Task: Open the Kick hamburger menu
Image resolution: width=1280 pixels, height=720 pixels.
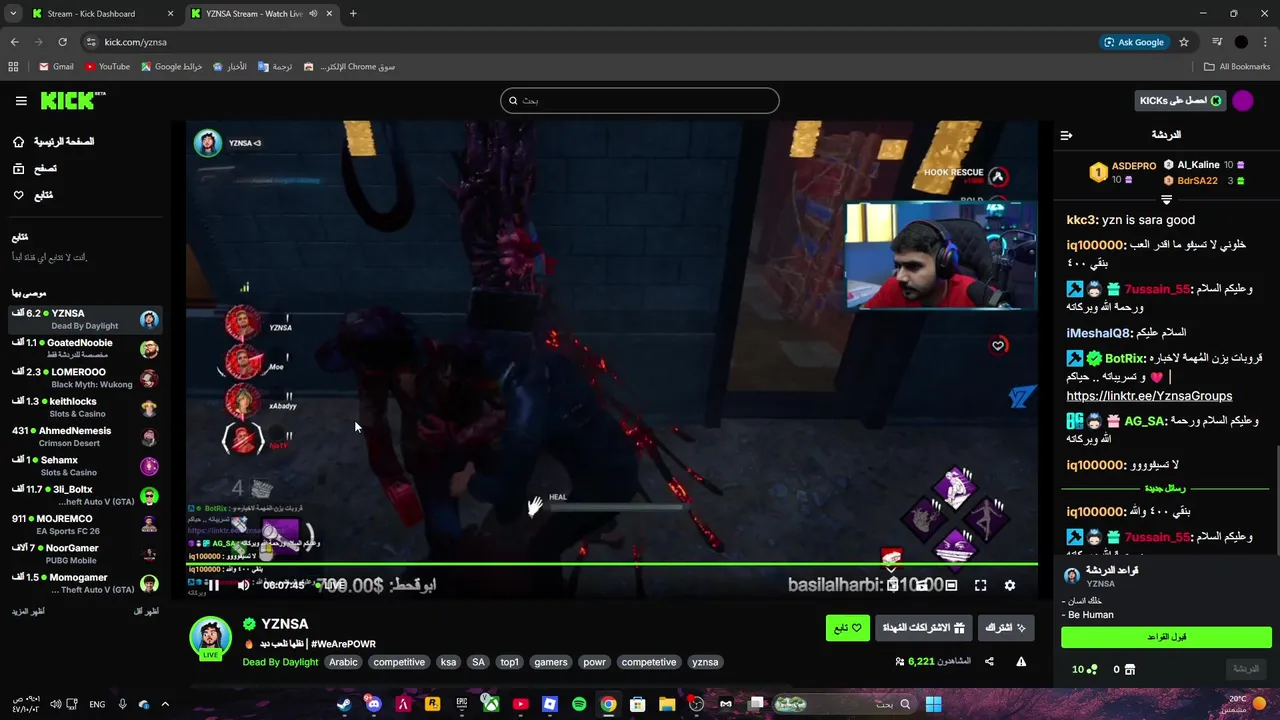Action: pyautogui.click(x=21, y=101)
